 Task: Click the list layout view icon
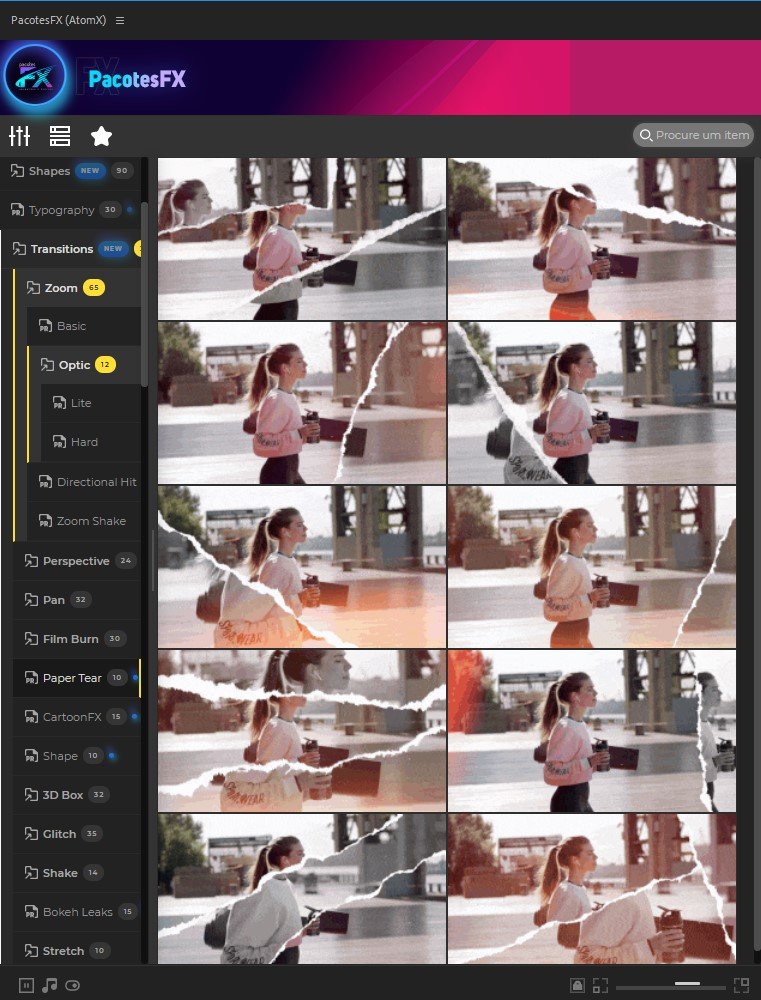coord(60,136)
